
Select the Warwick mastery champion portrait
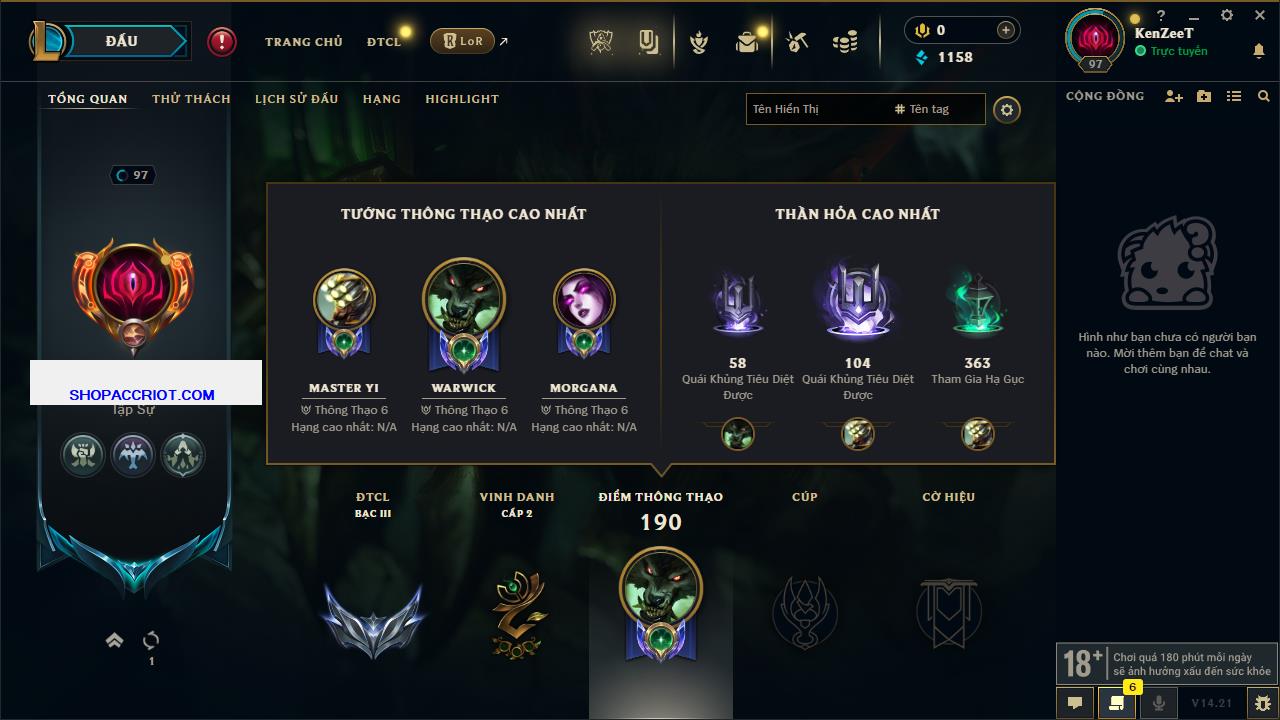463,300
